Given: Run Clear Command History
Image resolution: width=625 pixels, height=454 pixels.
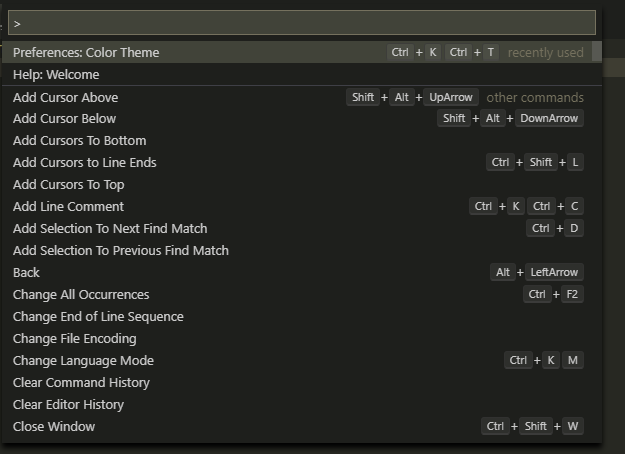Looking at the screenshot, I should (302, 382).
